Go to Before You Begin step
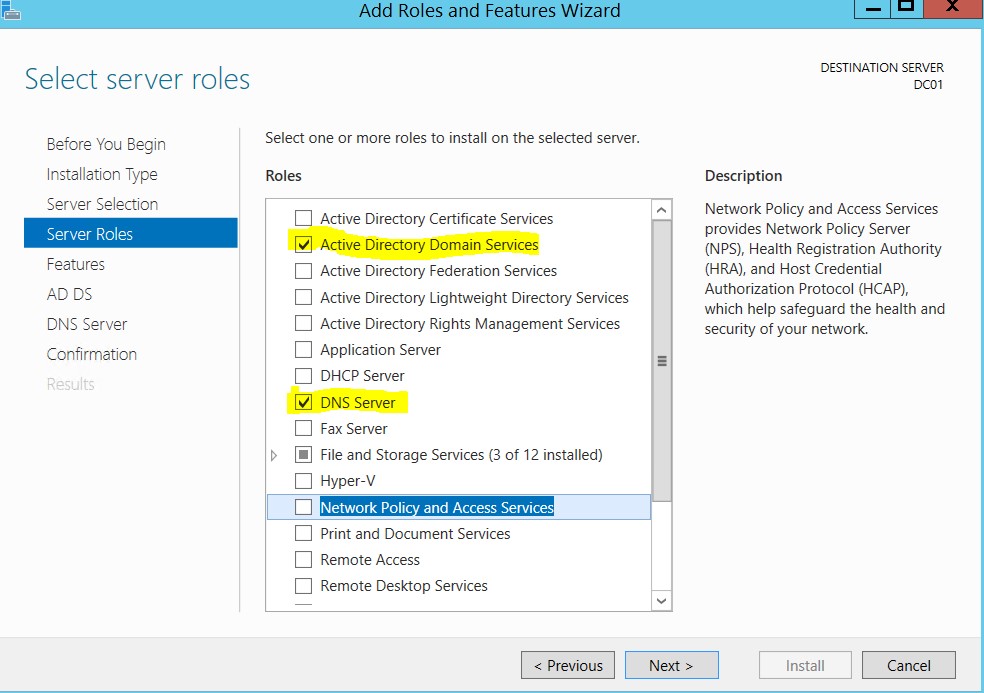The image size is (984, 693). (x=106, y=144)
